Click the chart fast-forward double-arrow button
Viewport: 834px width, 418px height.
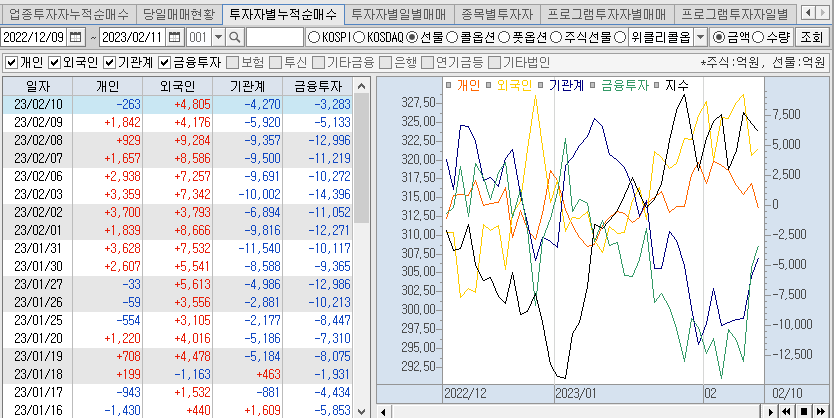(x=821, y=411)
